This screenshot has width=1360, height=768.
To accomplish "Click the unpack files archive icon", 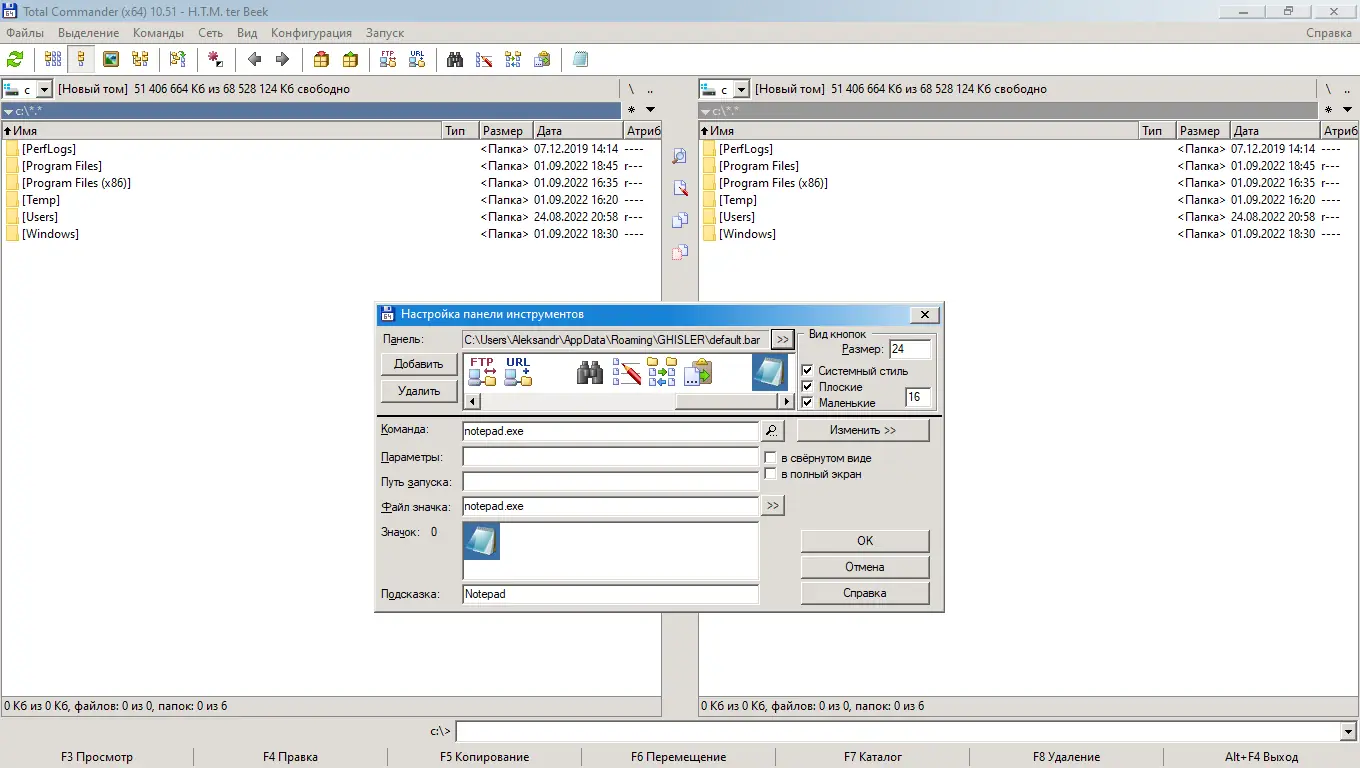I will point(350,59).
